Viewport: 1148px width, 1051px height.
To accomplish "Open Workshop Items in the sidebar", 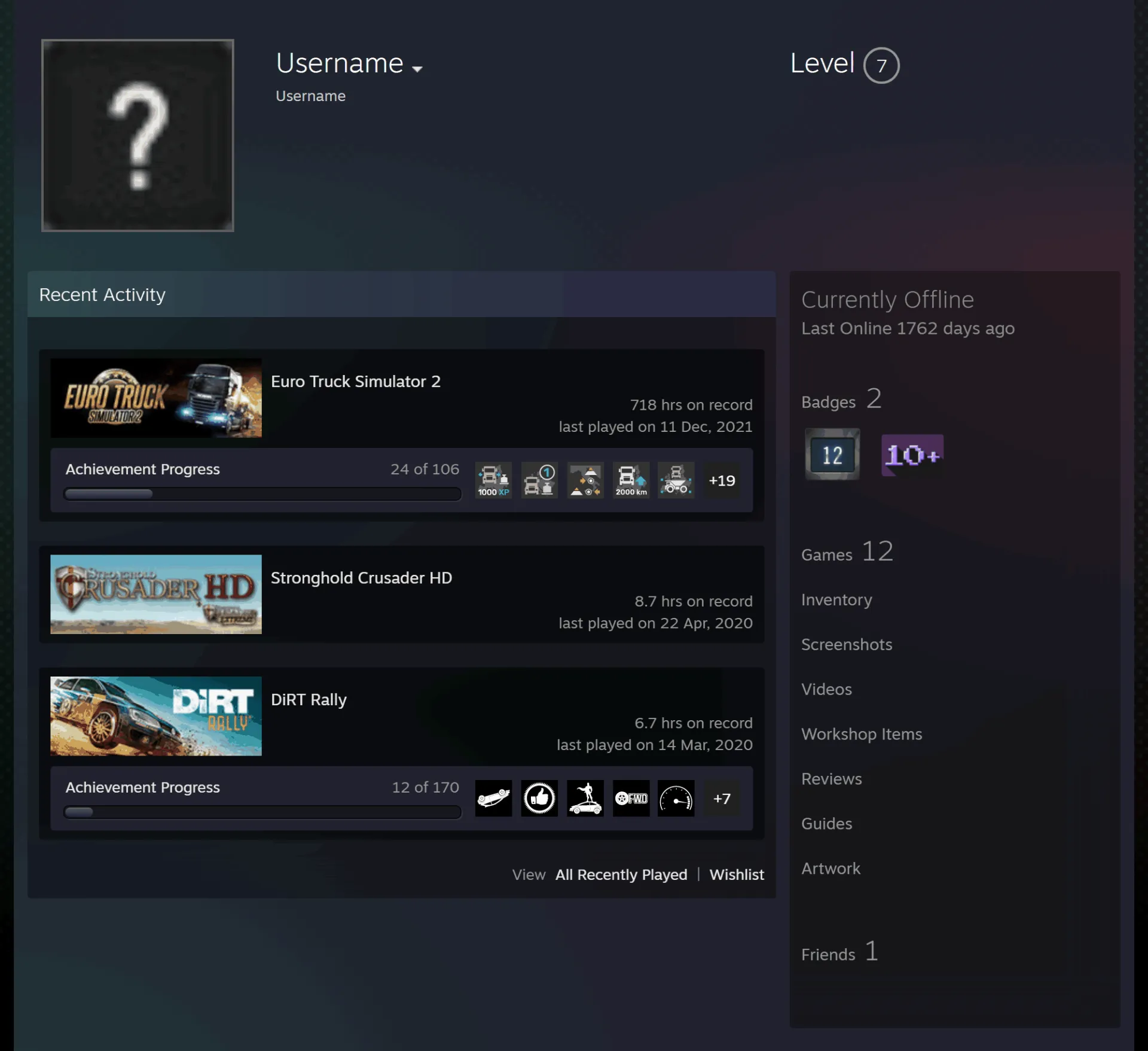I will (x=862, y=735).
